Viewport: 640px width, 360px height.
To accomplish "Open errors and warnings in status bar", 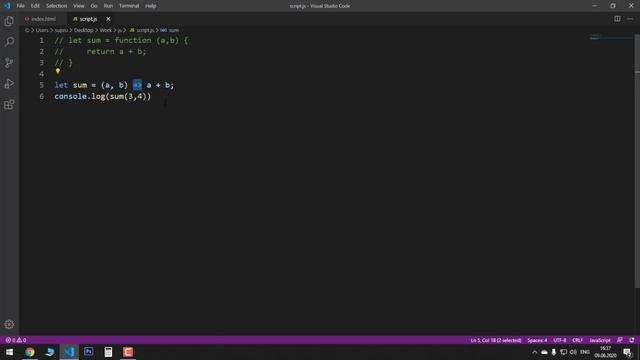I will 16,340.
